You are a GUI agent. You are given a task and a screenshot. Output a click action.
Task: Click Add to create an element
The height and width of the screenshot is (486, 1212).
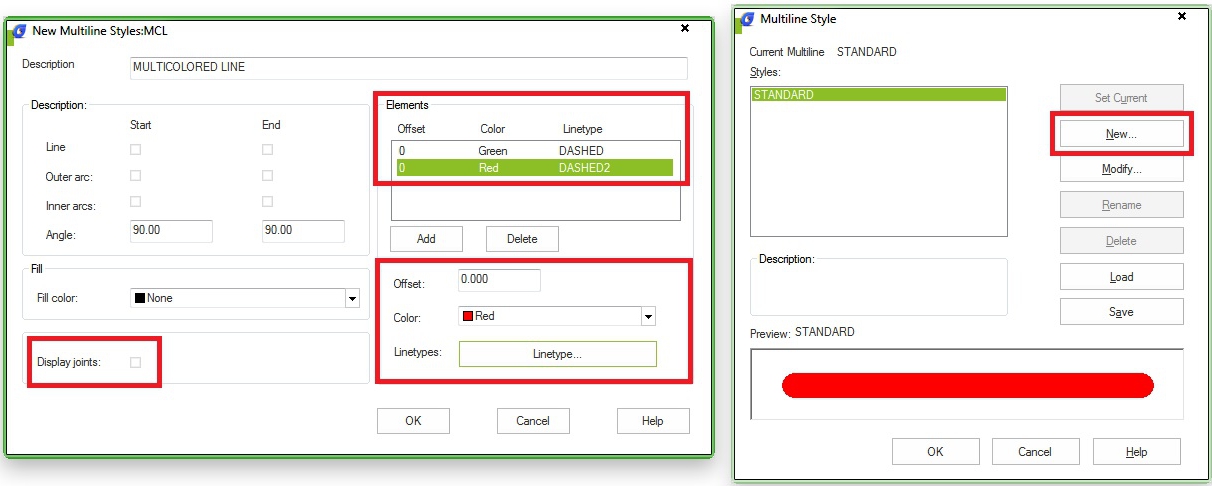click(x=426, y=239)
